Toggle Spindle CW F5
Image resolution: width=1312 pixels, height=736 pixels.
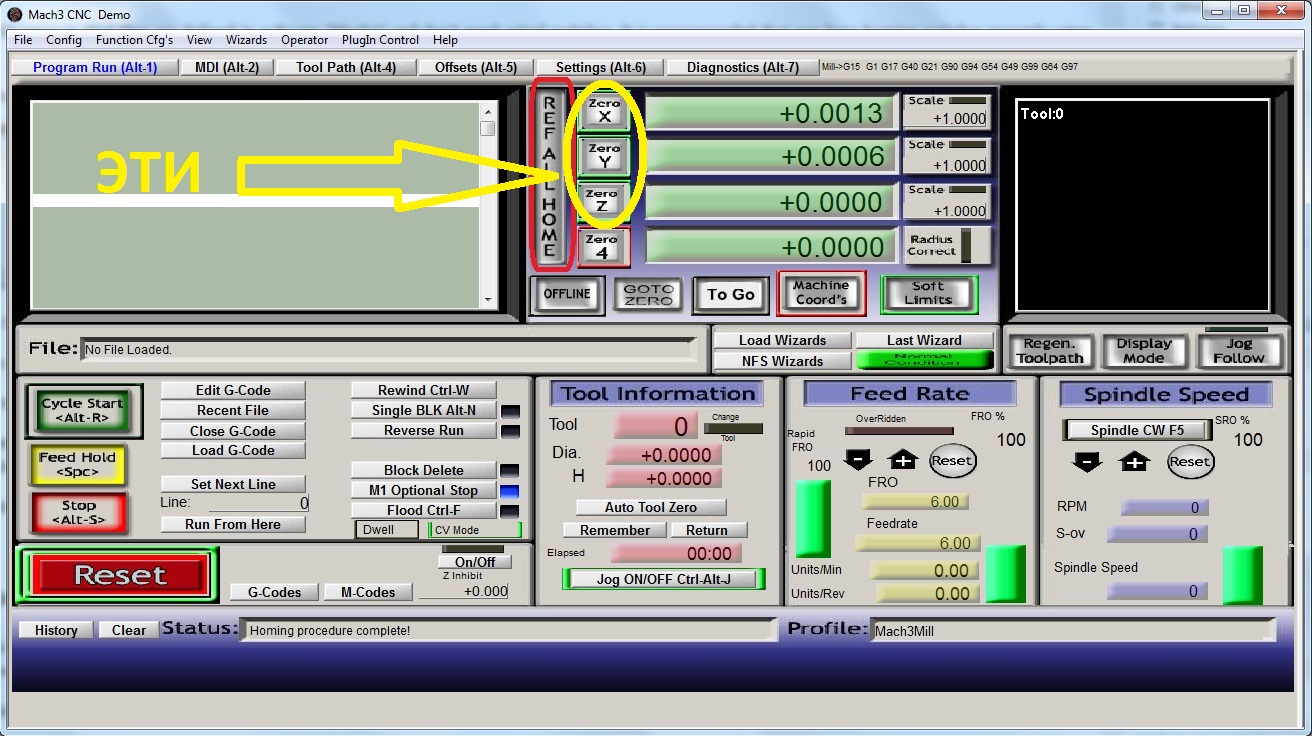coord(1137,430)
